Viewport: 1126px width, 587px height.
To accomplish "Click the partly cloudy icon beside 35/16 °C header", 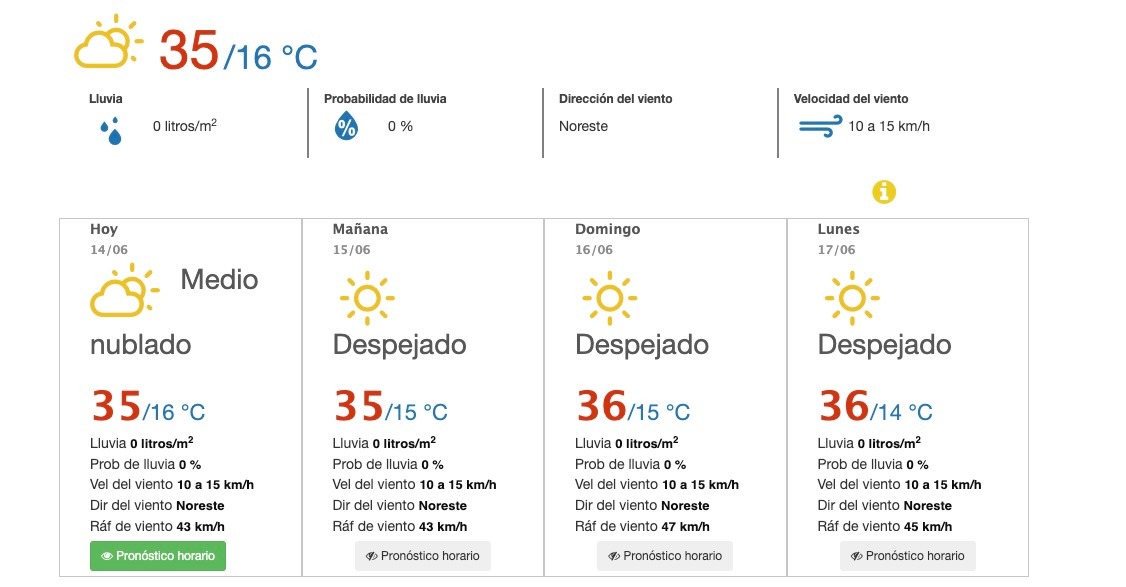I will point(108,42).
